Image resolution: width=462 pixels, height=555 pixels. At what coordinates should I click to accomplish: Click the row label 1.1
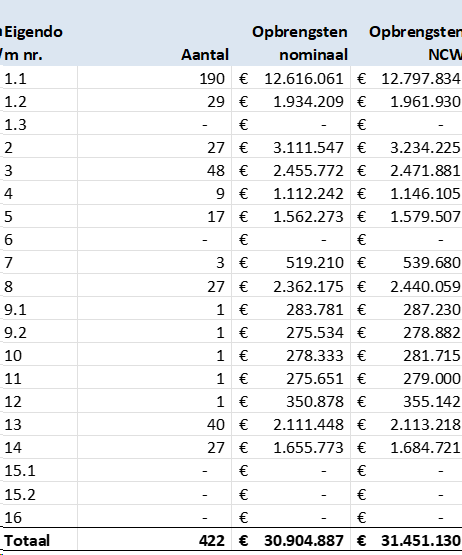(x=15, y=79)
